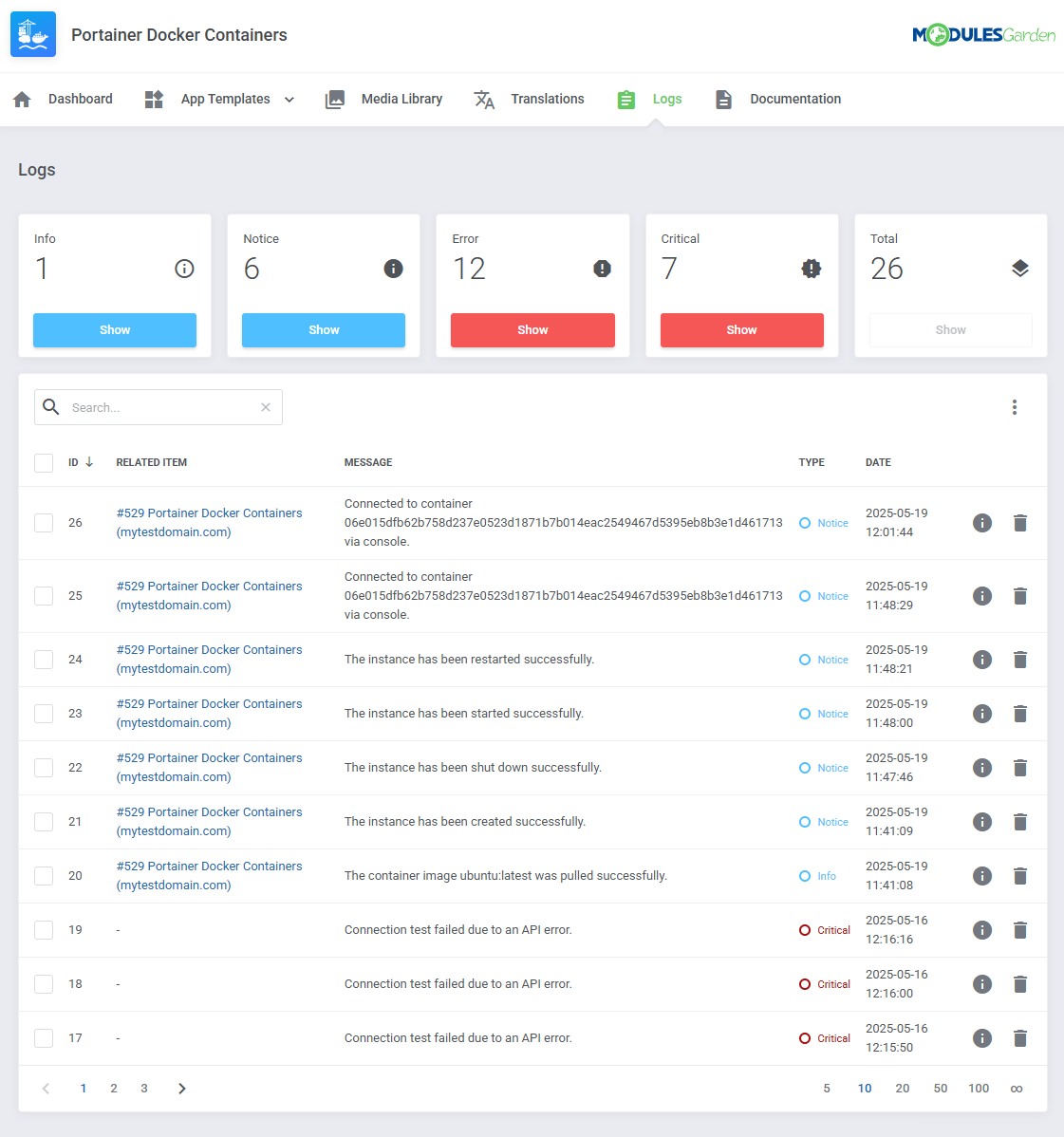
Task: Go to previous page with left chevron
Action: point(46,1089)
